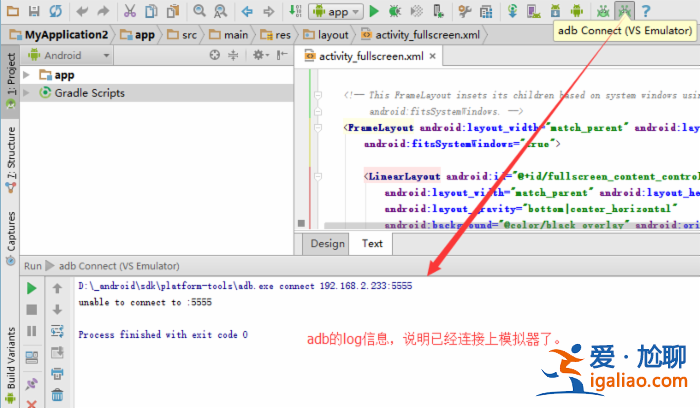This screenshot has height=408, width=700.
Task: Navigate Forward with the right arrow
Action: pyautogui.click(x=269, y=11)
